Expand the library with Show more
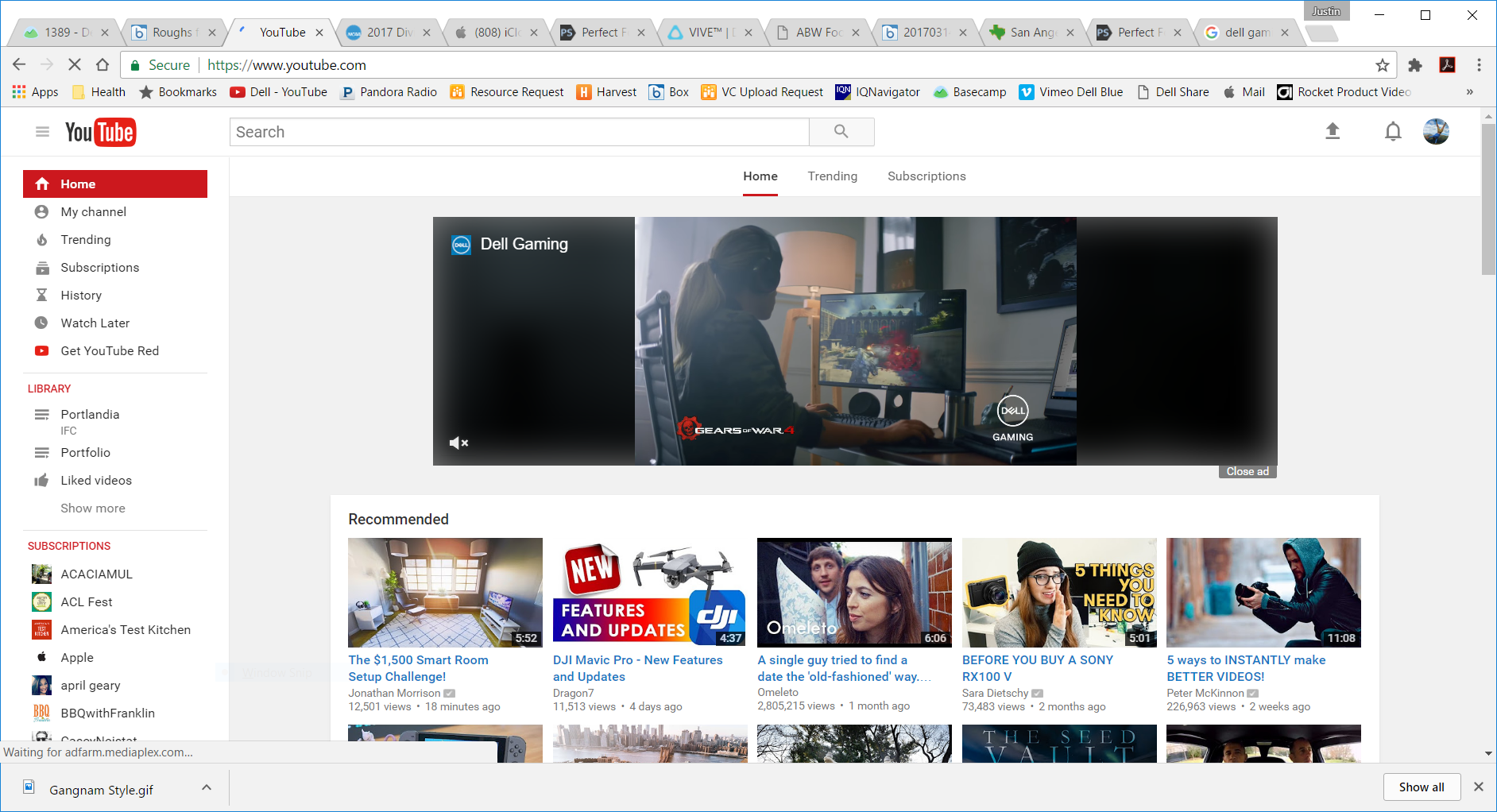The height and width of the screenshot is (812, 1497). pyautogui.click(x=93, y=508)
